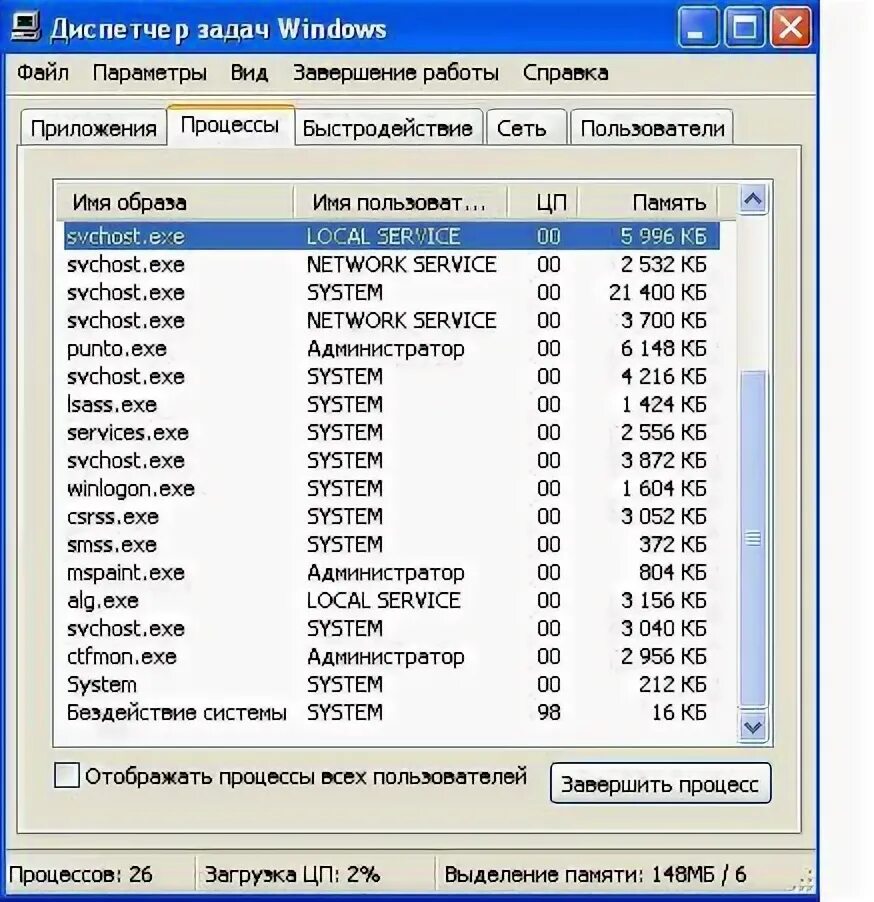Select svchost.exe using 3 700 КБ
Image resolution: width=874 pixels, height=902 pixels.
pos(391,320)
